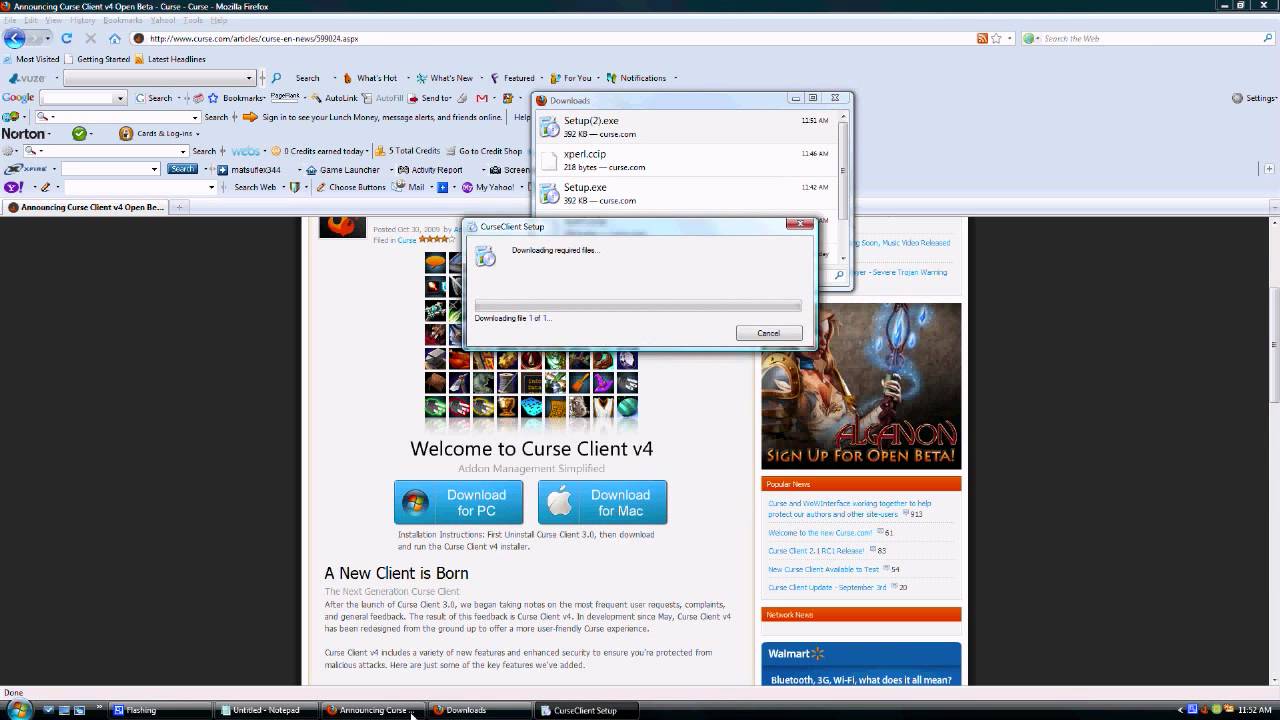Screen dimensions: 1280x720
Task: Select Setup(2).exe in Downloads window
Action: pyautogui.click(x=686, y=126)
